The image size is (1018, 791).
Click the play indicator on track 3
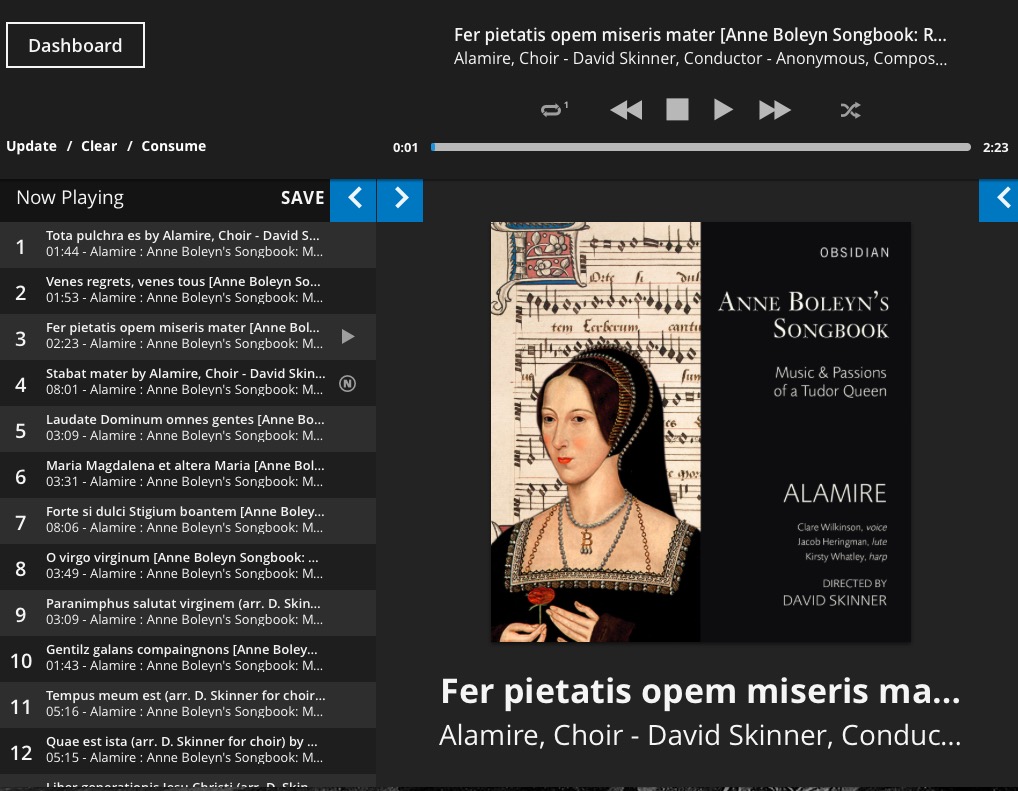[347, 337]
